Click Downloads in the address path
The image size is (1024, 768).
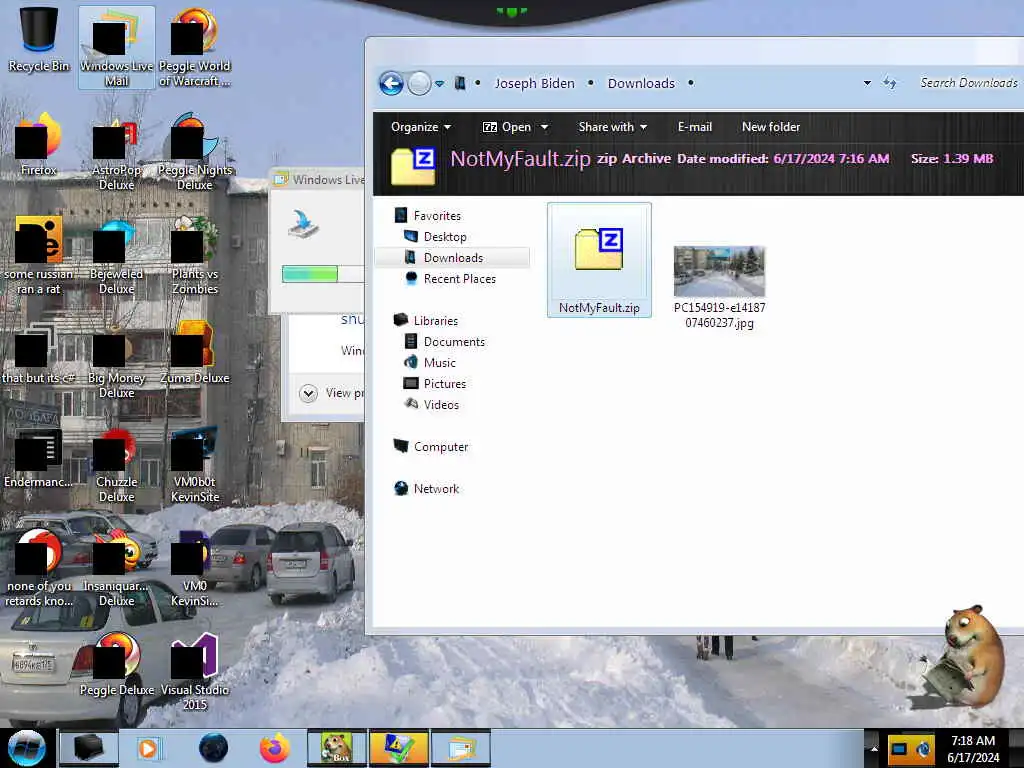click(641, 84)
